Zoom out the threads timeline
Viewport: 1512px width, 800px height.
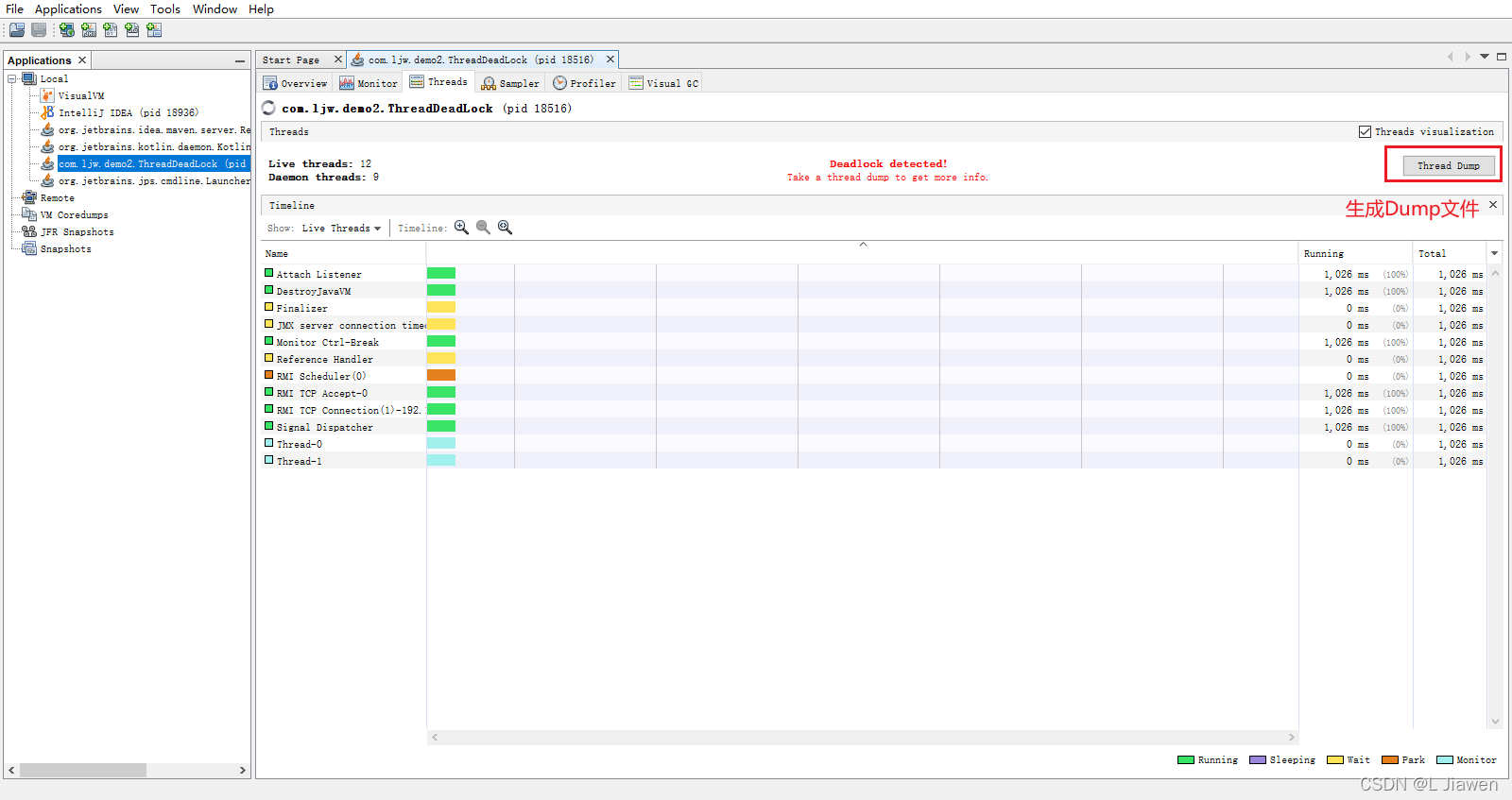tap(483, 228)
